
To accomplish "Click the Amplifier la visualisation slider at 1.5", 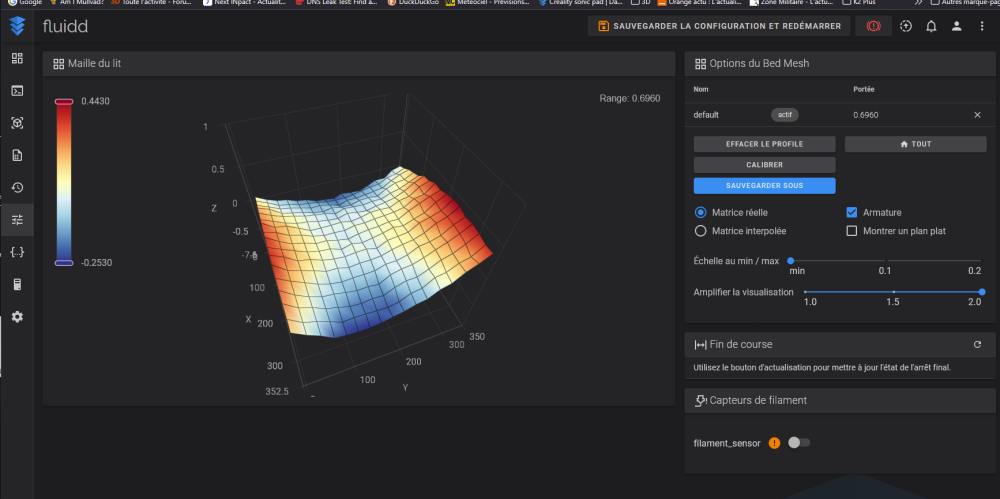I will [893, 292].
